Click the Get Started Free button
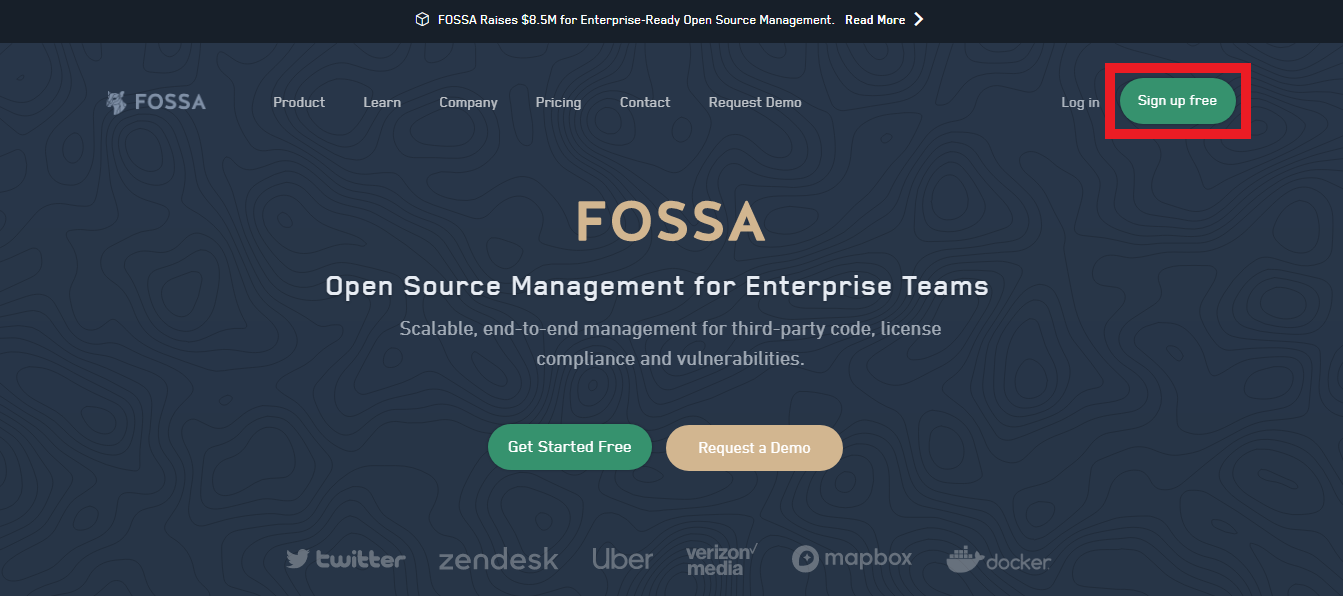This screenshot has height=596, width=1343. 569,446
